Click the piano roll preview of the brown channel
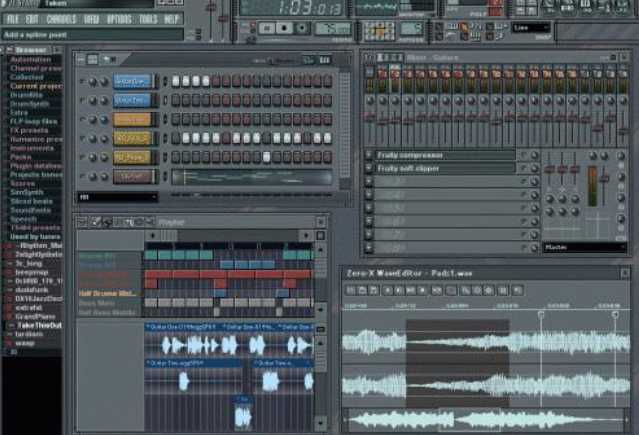 tap(252, 177)
